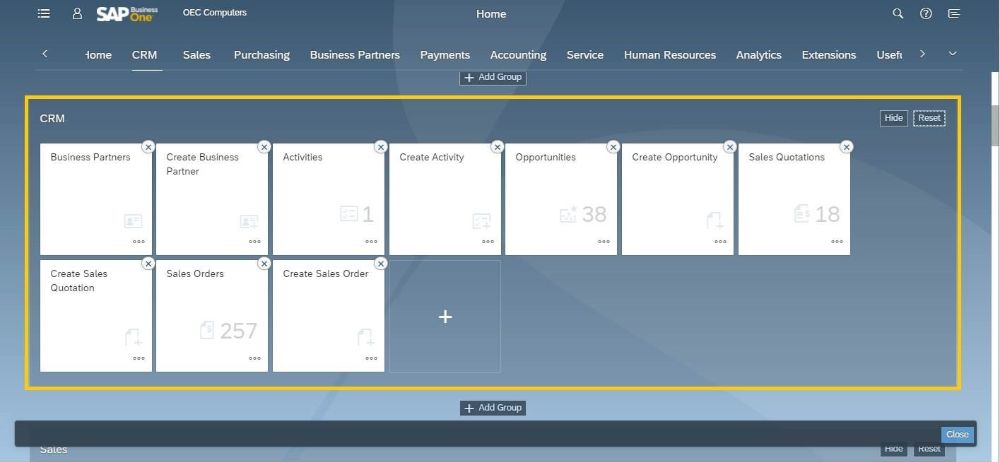Remove the Sales Orders tile
This screenshot has width=1000, height=462.
pos(264,264)
